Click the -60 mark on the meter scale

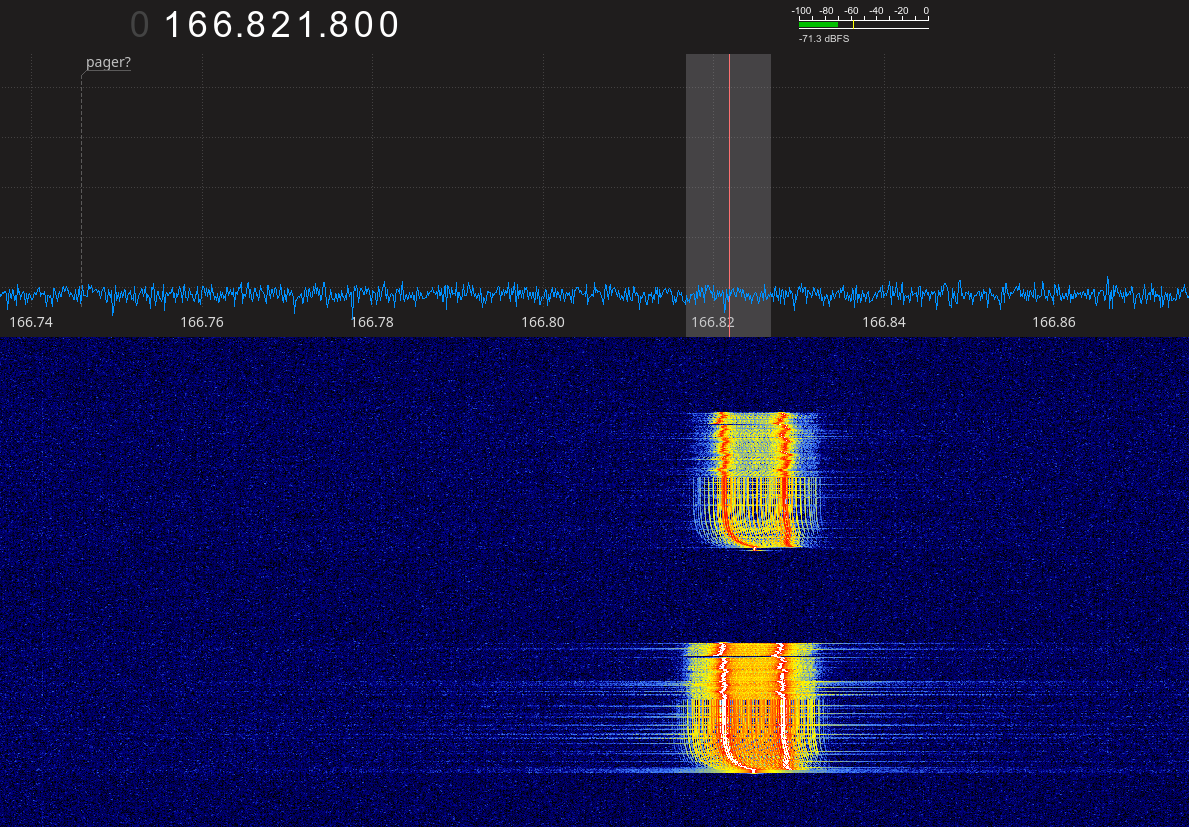click(851, 11)
